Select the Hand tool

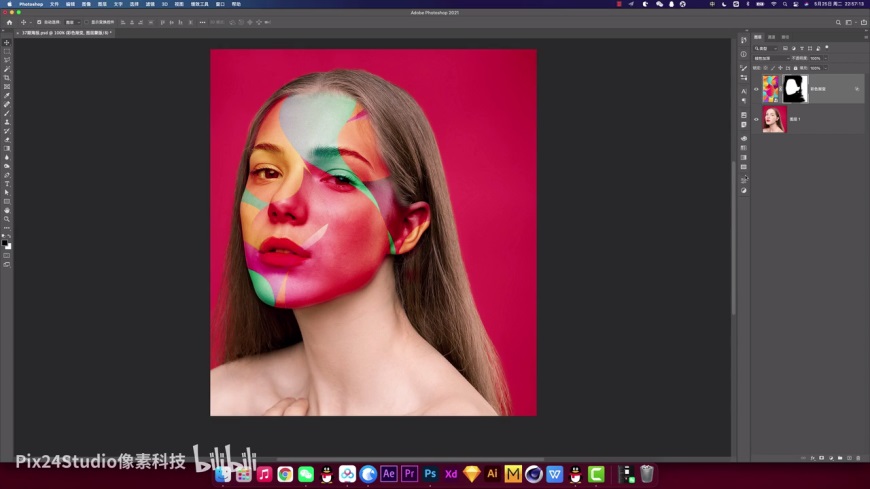pos(7,211)
